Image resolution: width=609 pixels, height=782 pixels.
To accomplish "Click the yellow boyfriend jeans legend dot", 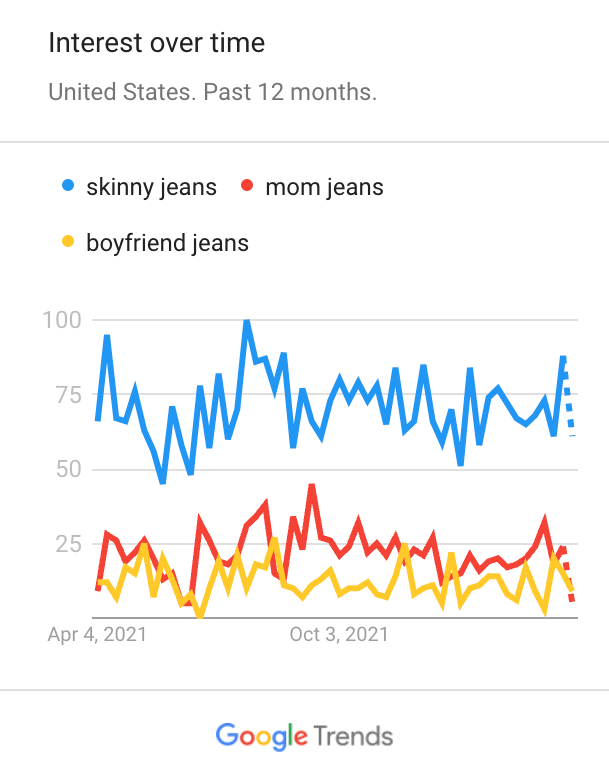I will [68, 243].
